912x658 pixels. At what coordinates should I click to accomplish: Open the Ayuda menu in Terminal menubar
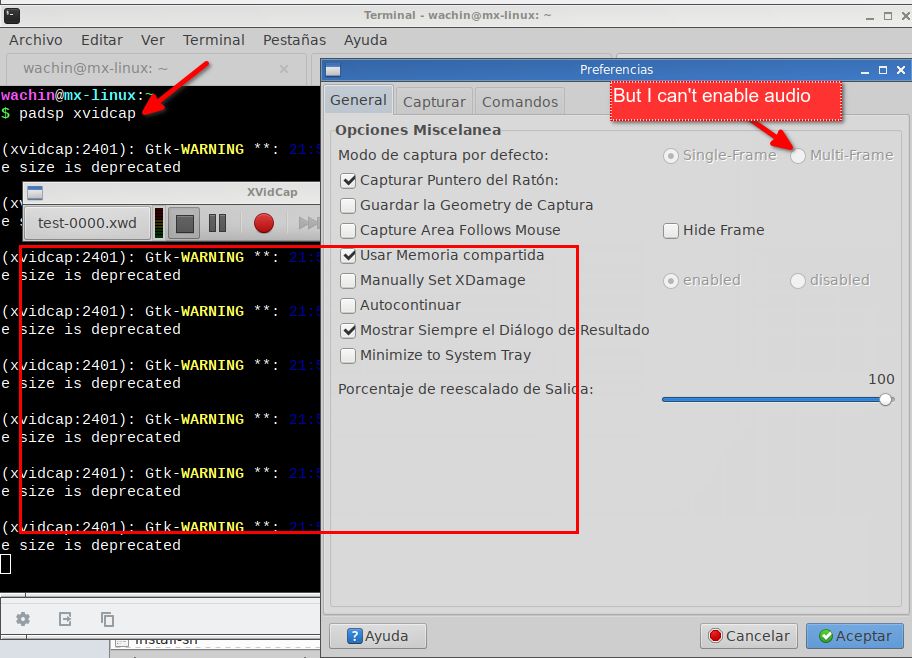(x=365, y=40)
